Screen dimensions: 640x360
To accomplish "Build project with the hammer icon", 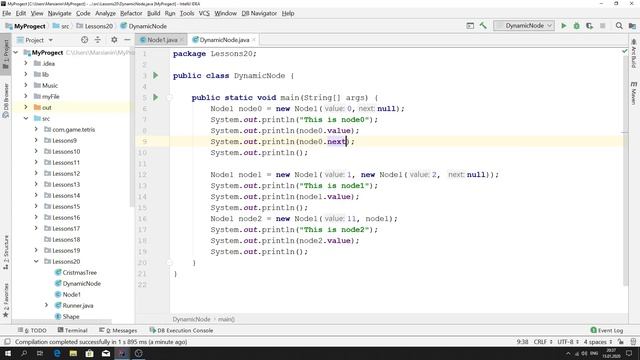I will click(483, 26).
